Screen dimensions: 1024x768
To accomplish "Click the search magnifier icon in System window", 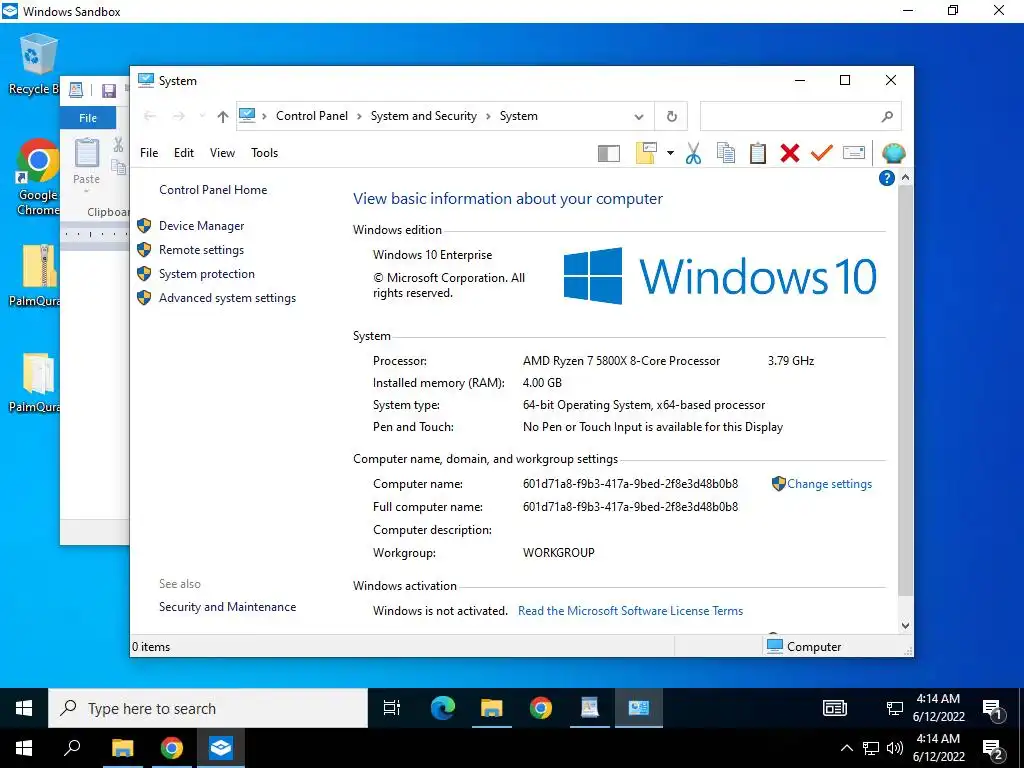I will pos(887,116).
